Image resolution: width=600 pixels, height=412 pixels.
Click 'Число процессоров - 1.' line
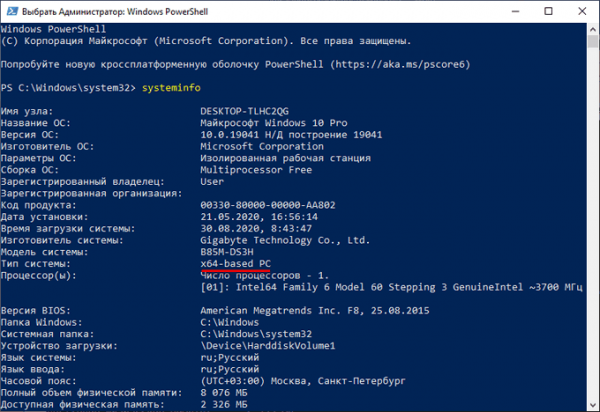coord(264,275)
